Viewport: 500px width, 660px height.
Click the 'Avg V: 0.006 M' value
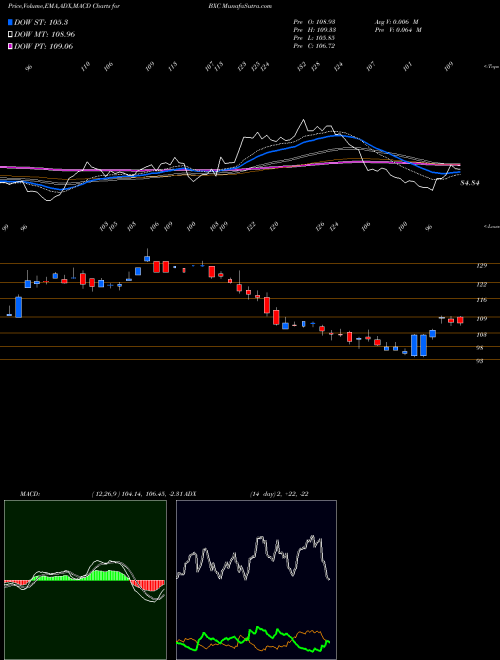click(397, 22)
